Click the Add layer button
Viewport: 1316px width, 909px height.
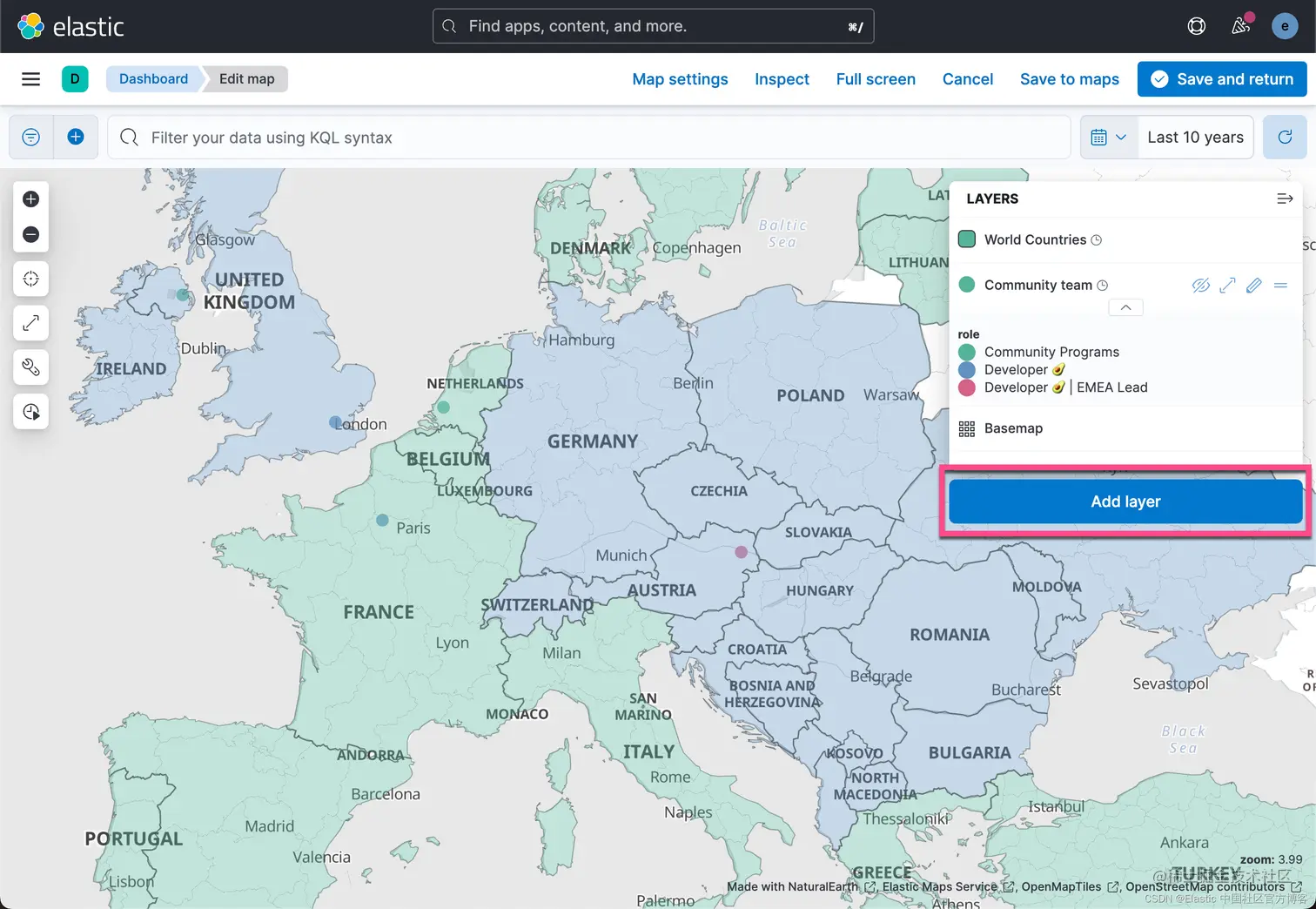(x=1125, y=502)
